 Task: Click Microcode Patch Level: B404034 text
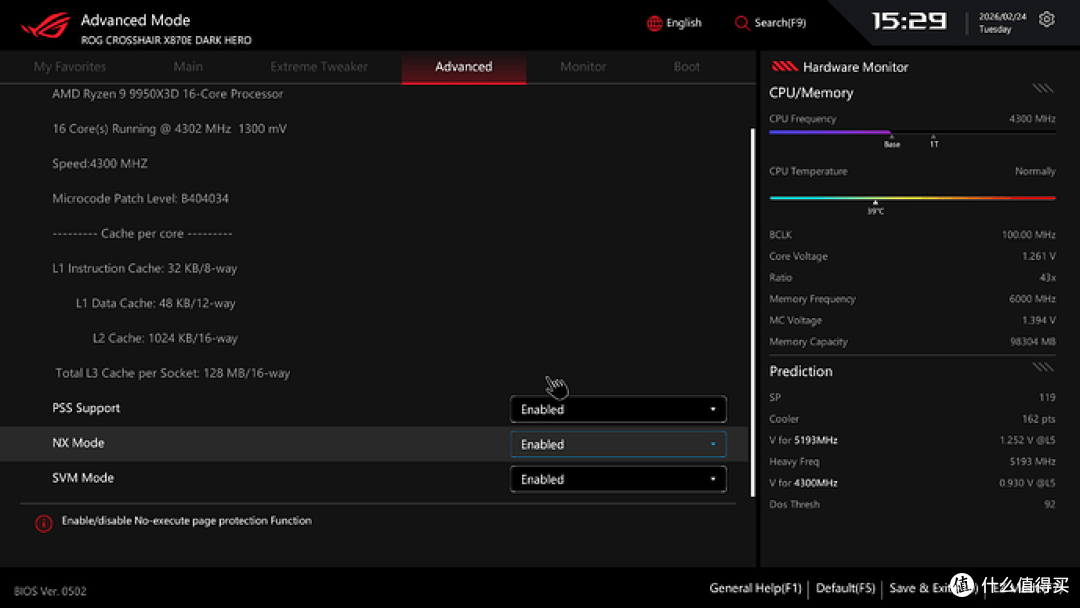pos(141,198)
